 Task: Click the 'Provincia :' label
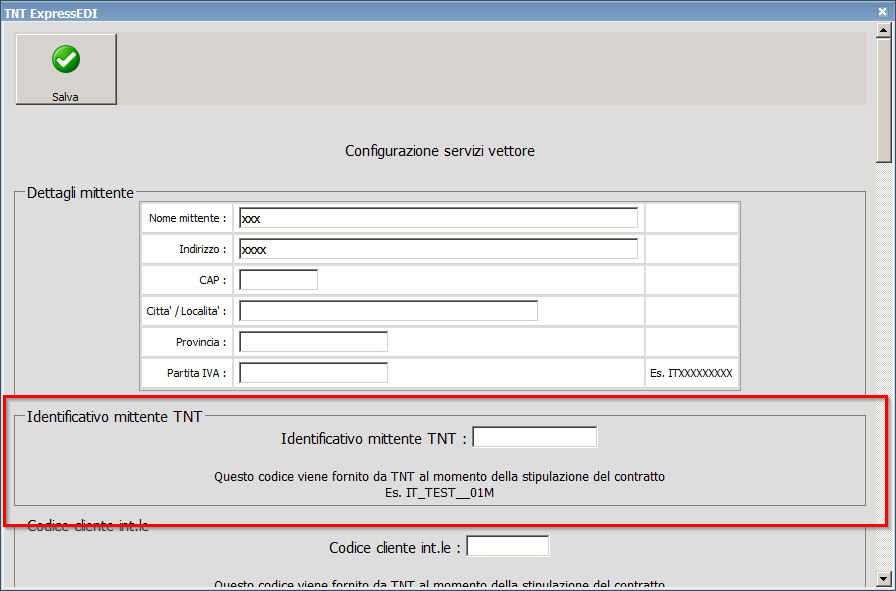click(x=201, y=342)
